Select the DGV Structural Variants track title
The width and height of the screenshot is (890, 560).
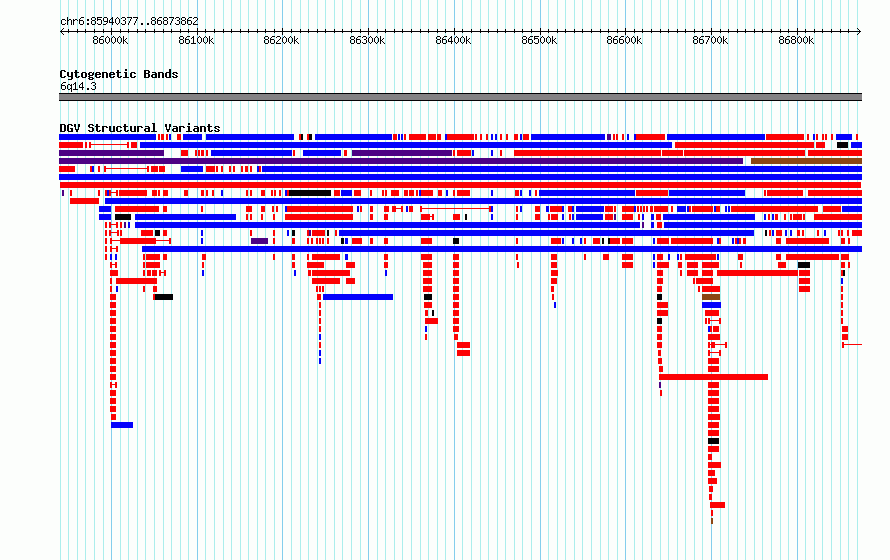click(x=140, y=128)
